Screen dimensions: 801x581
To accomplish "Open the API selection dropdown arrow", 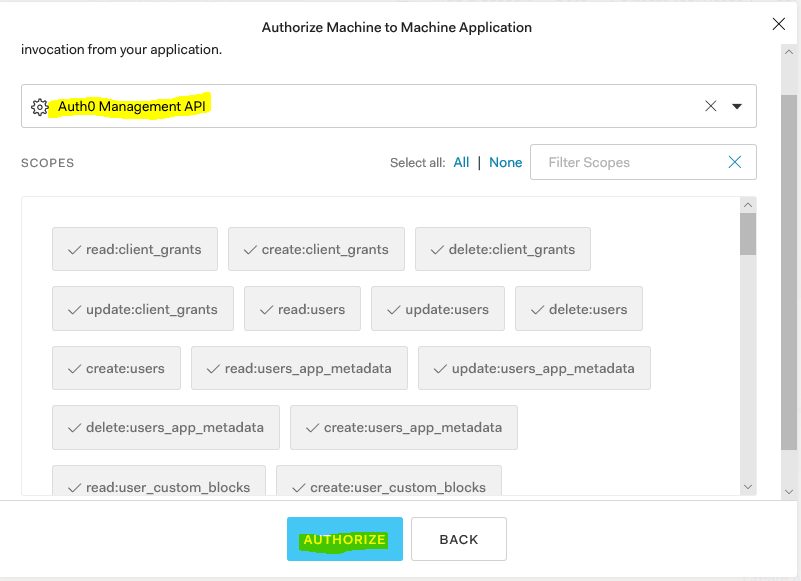I will 737,106.
